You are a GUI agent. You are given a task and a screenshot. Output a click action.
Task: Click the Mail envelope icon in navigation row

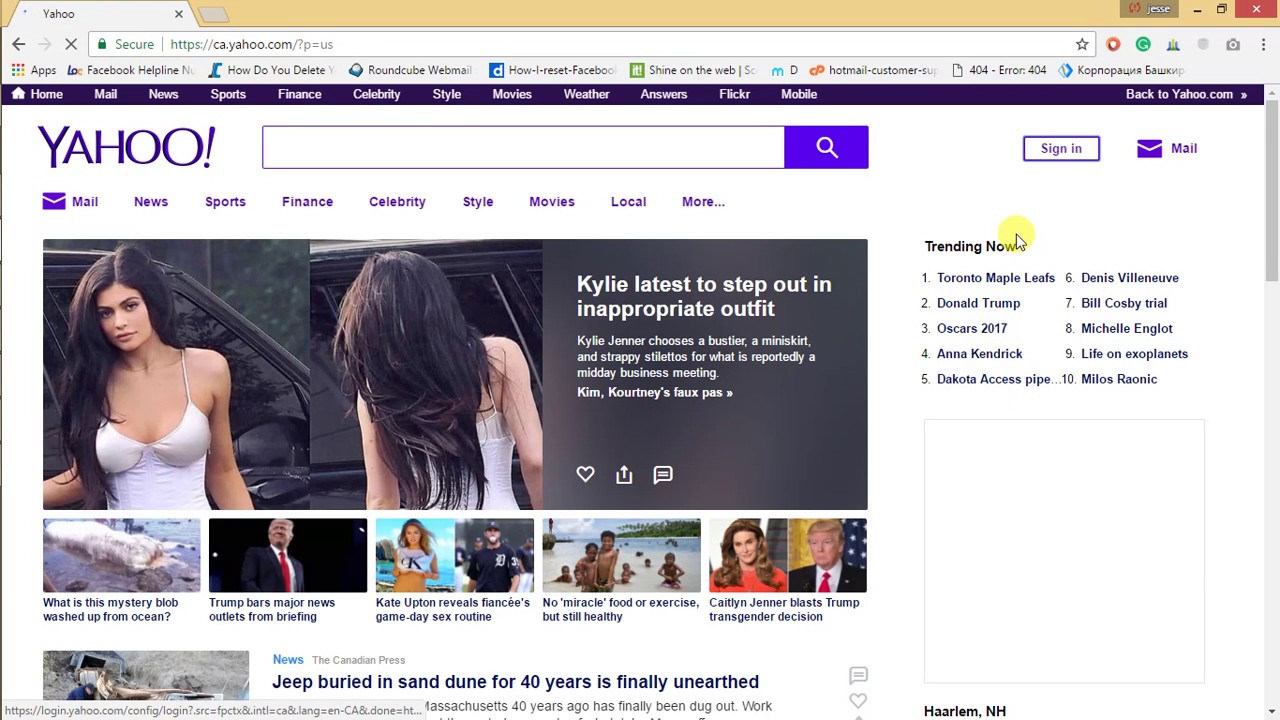coord(54,201)
